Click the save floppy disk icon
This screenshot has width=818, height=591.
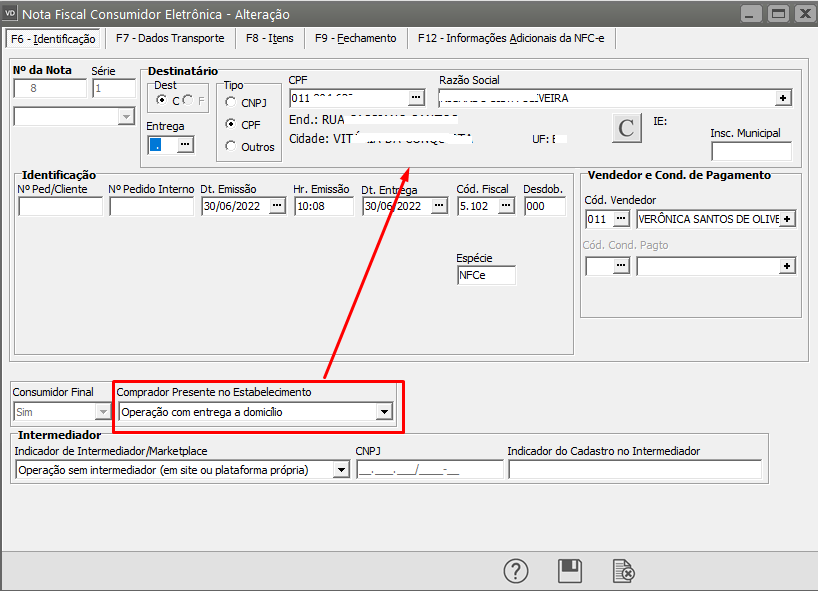[570, 571]
